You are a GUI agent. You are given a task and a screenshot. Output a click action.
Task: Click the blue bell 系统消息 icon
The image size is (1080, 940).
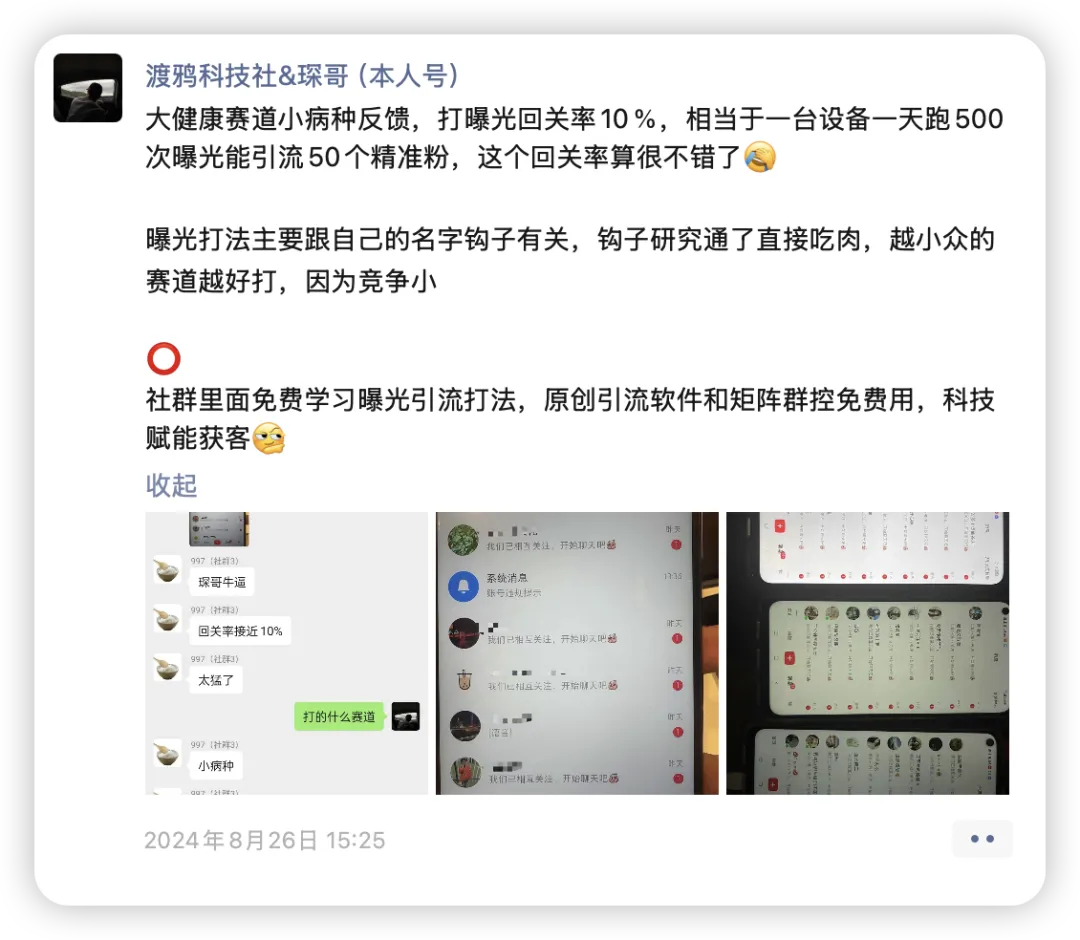(x=464, y=586)
